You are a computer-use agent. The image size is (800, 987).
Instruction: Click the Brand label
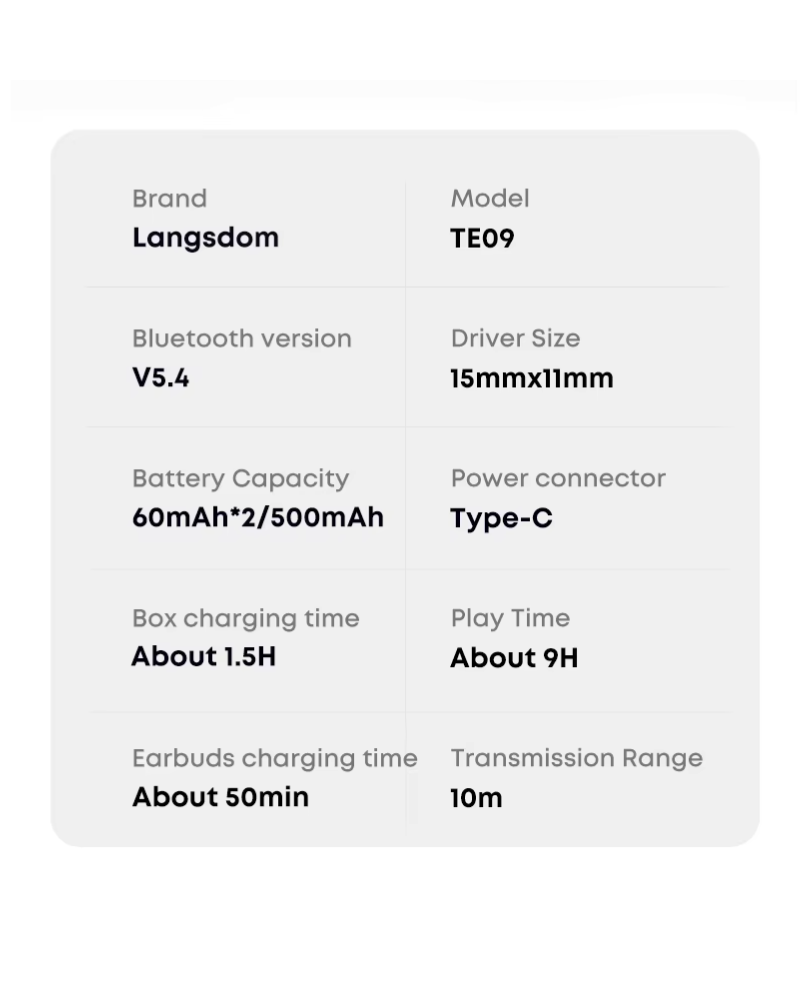(169, 199)
